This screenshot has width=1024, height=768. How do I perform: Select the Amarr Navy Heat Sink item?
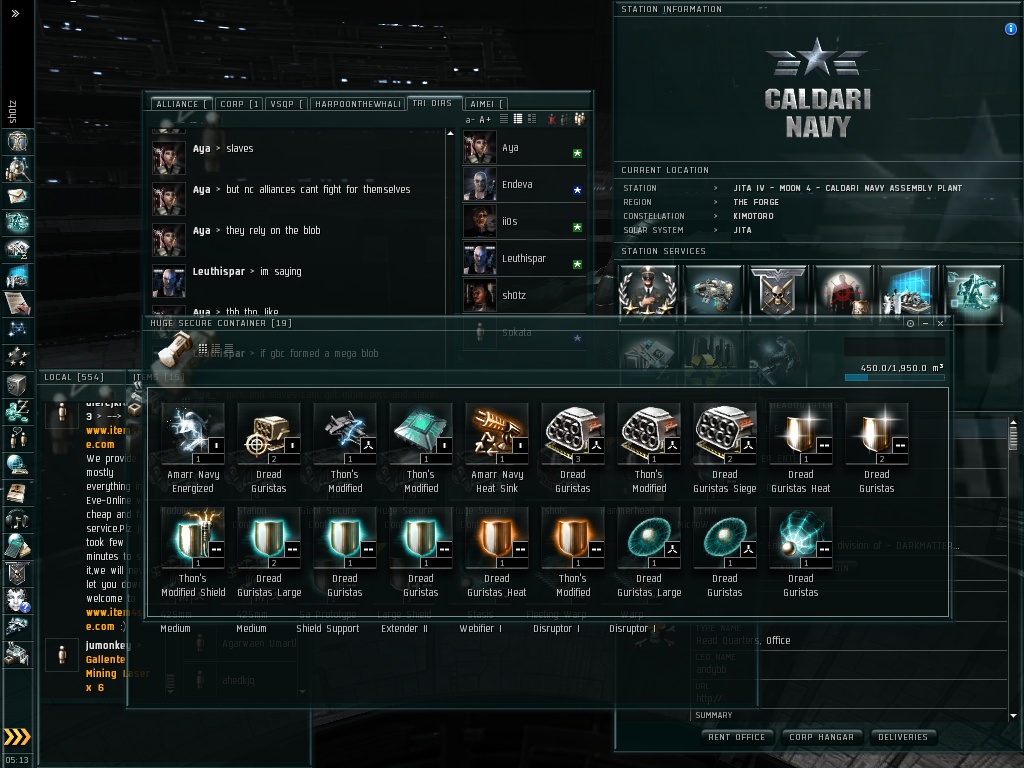[496, 449]
